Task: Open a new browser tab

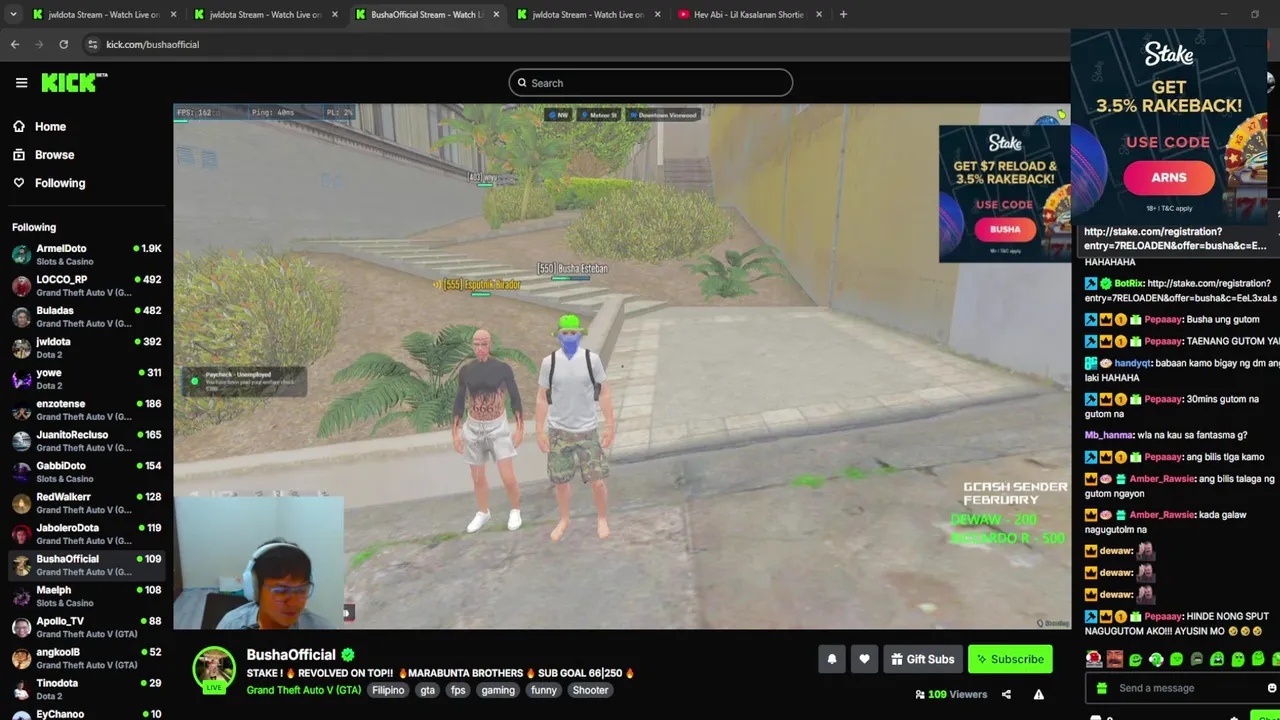Action: click(843, 14)
